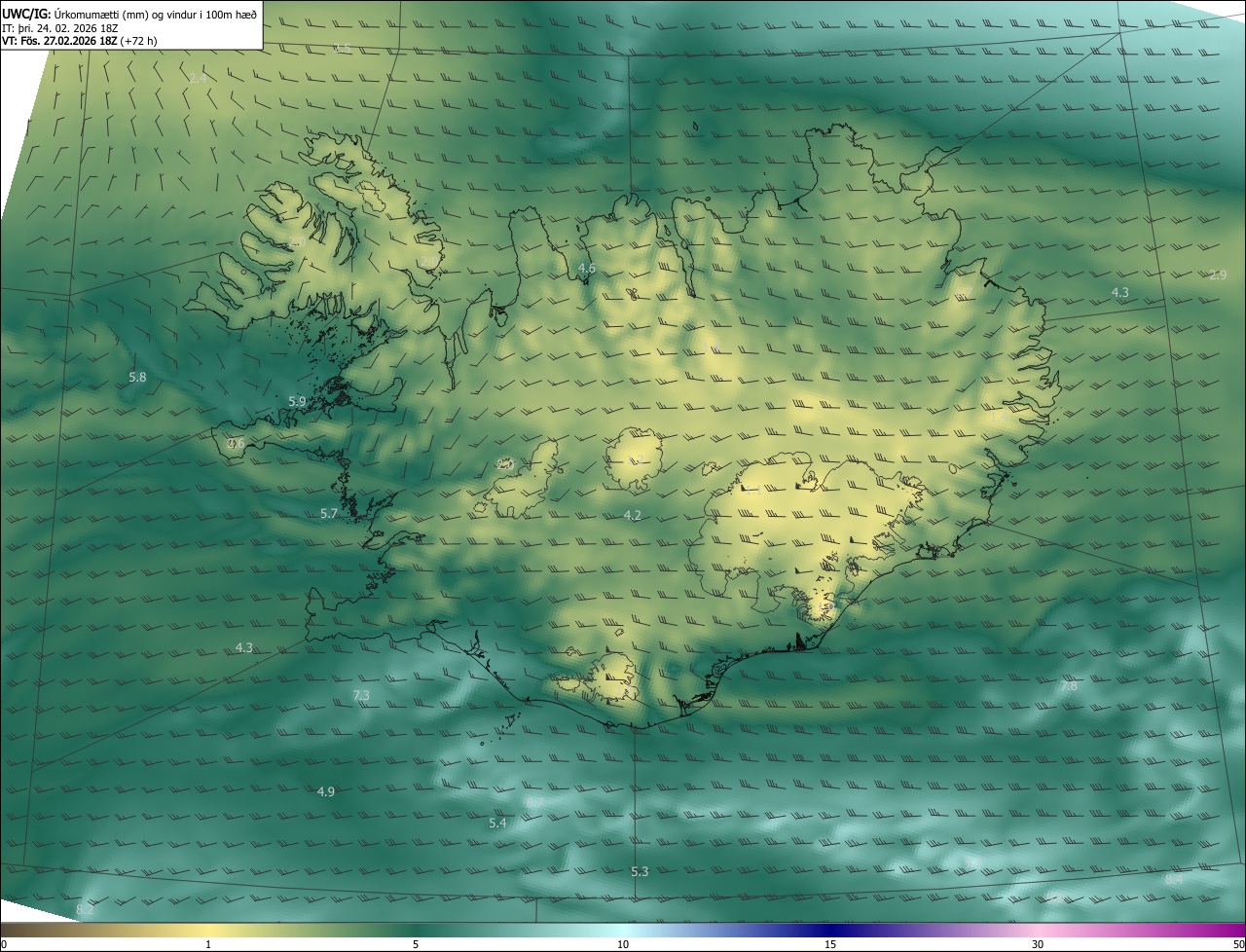Click the 10 tick on color scale
This screenshot has width=1246, height=952.
click(x=623, y=944)
